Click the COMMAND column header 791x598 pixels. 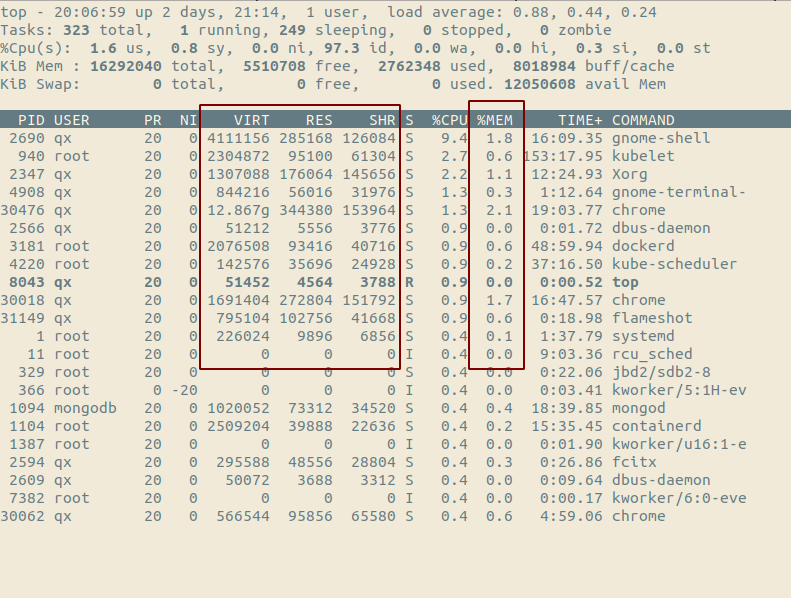[x=643, y=120]
